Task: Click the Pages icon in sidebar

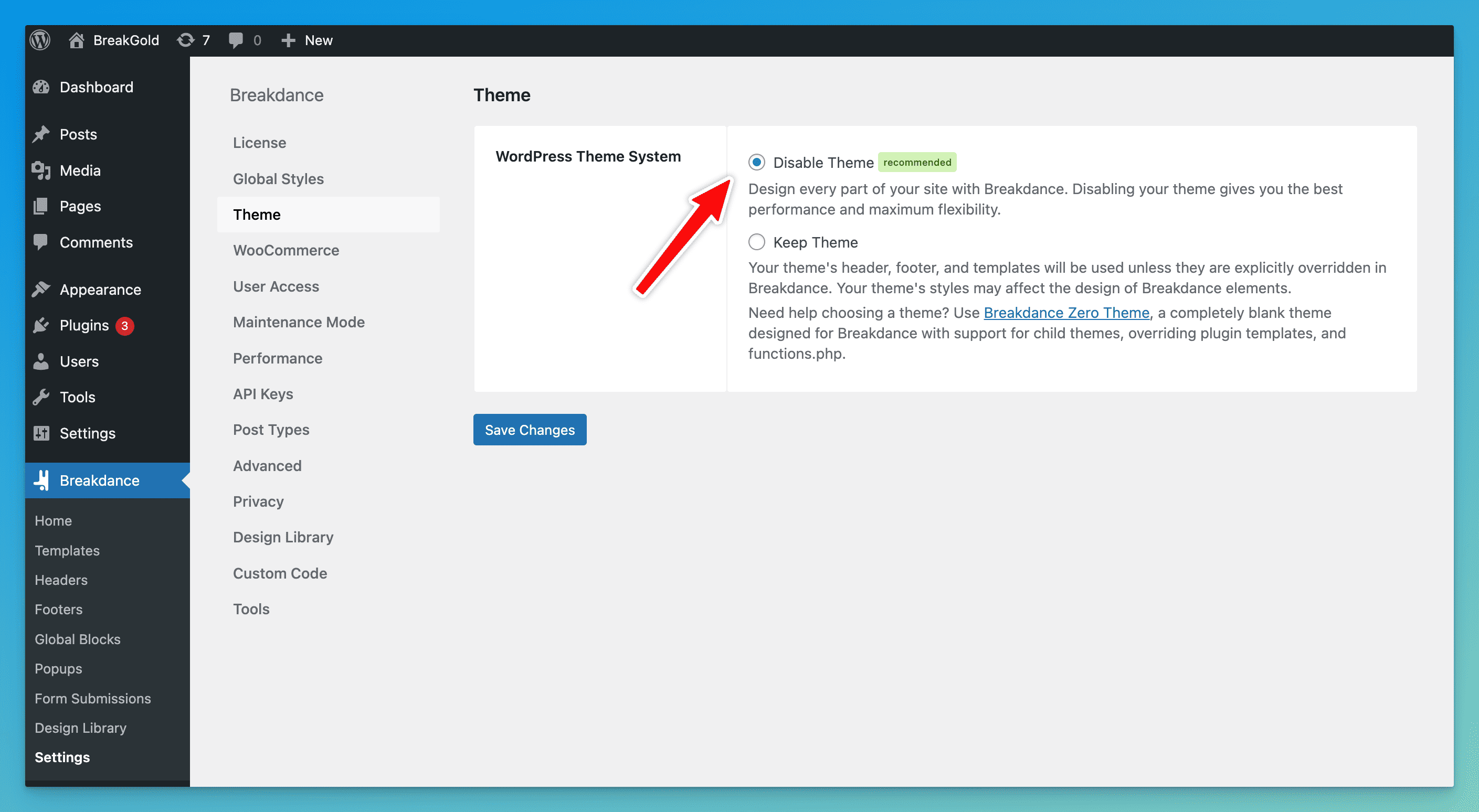Action: point(41,206)
